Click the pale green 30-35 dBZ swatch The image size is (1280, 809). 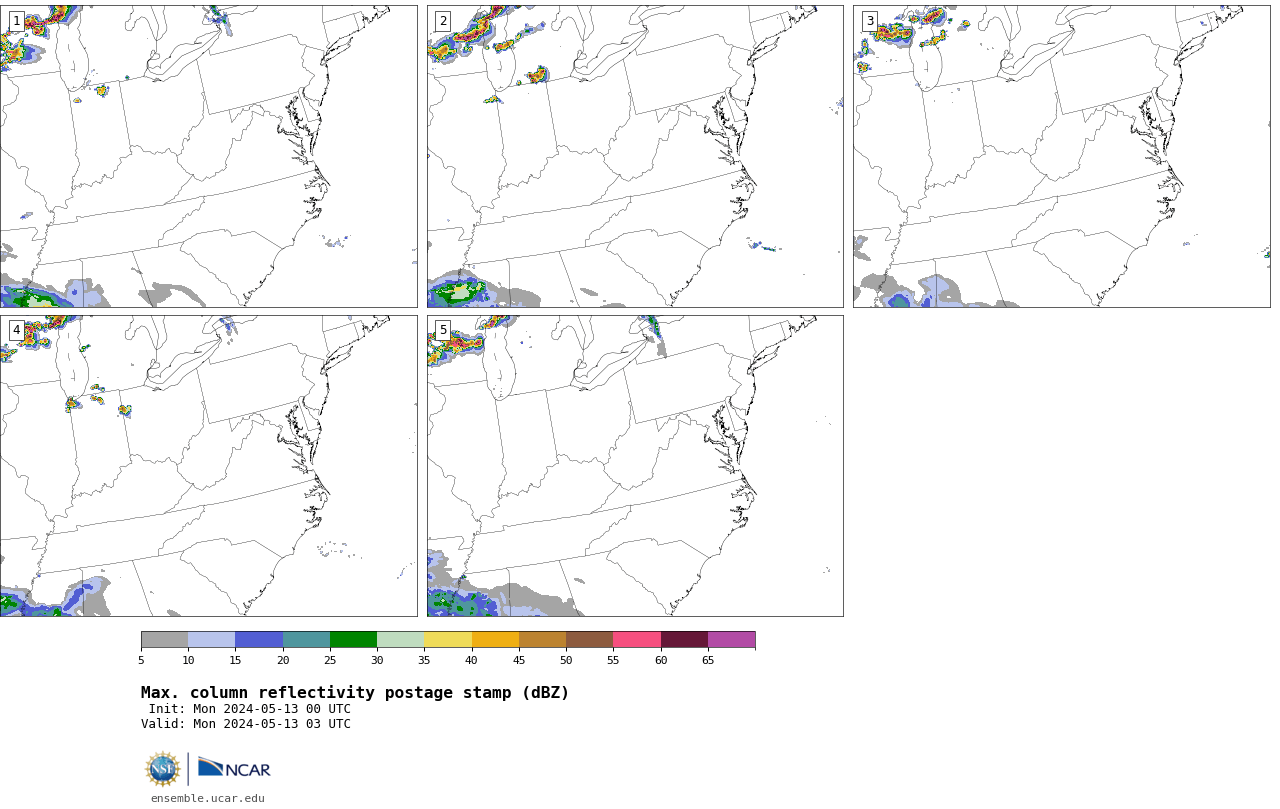tap(400, 640)
